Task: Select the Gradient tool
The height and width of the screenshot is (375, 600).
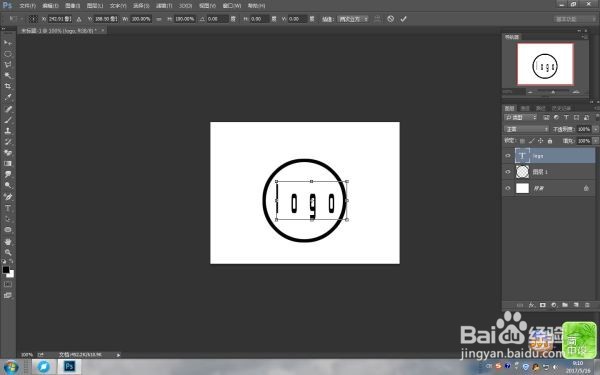Action: tap(8, 163)
